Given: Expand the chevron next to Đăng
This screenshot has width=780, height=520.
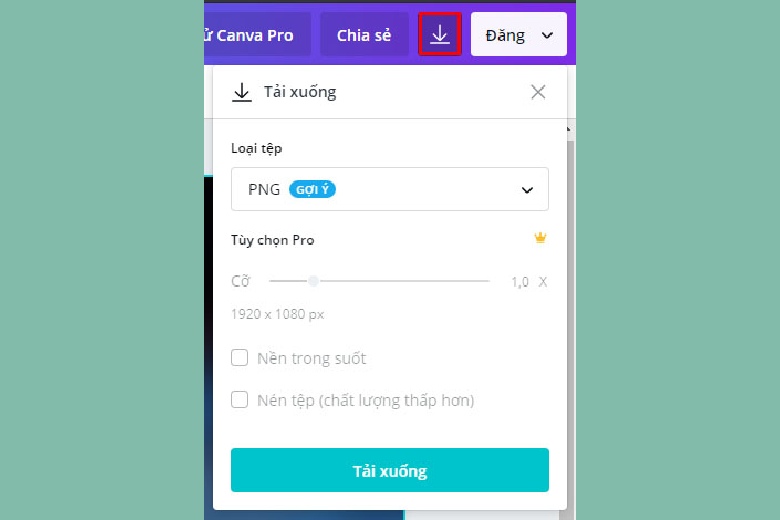Looking at the screenshot, I should (547, 35).
